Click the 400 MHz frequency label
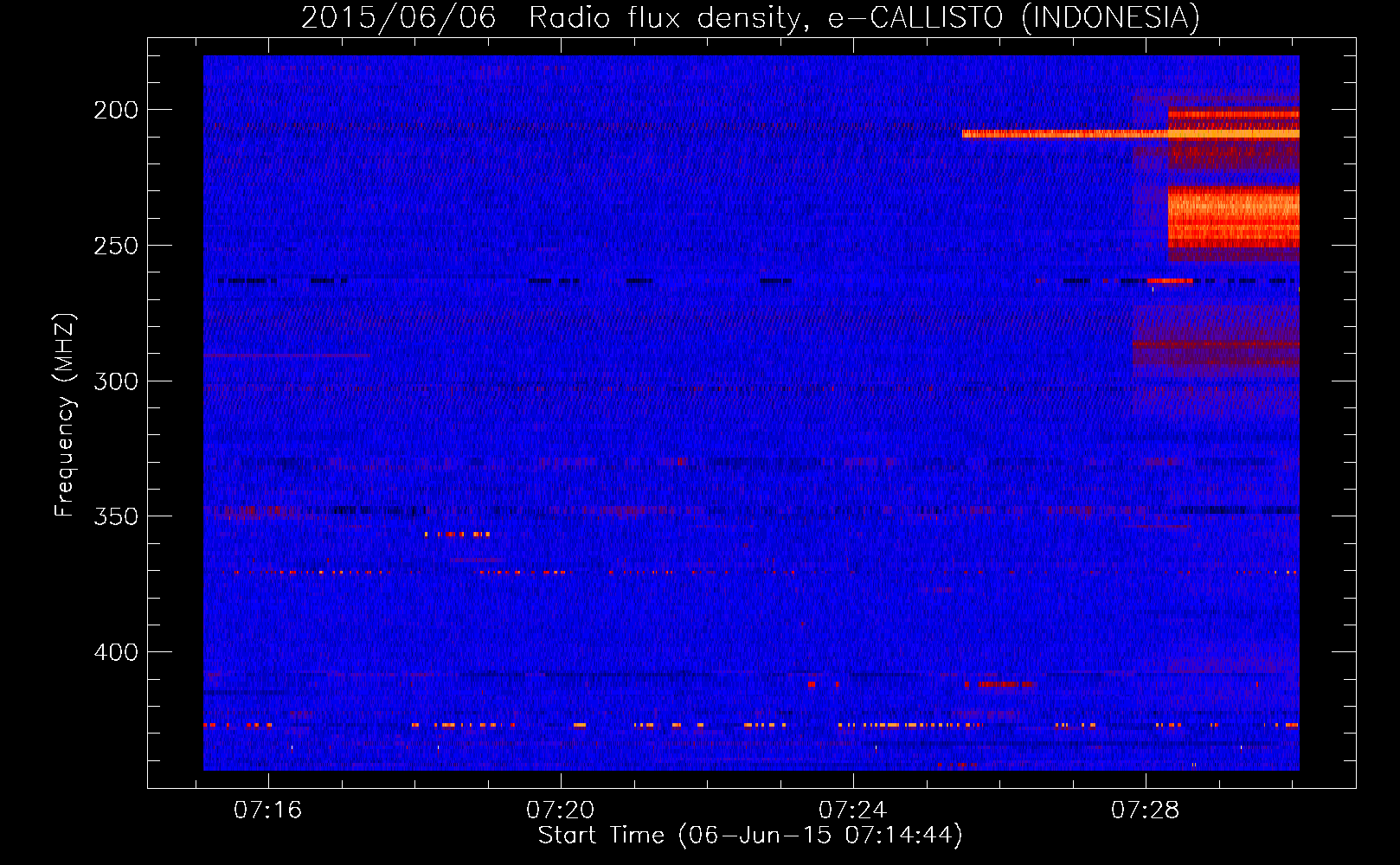Screen dimensions: 1400x865 pos(116,652)
